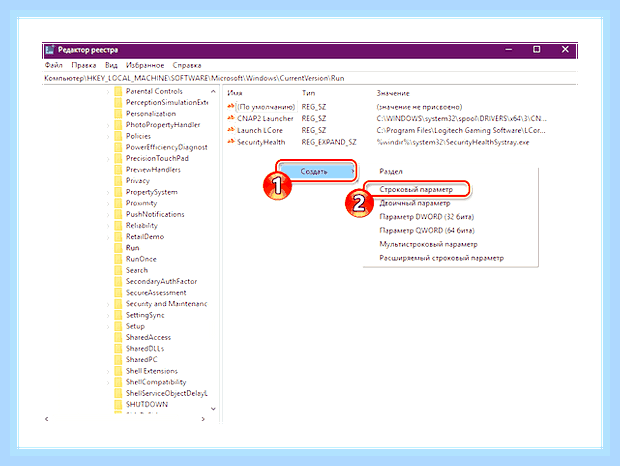
Task: Select the RetailDemo key
Action: pyautogui.click(x=145, y=237)
